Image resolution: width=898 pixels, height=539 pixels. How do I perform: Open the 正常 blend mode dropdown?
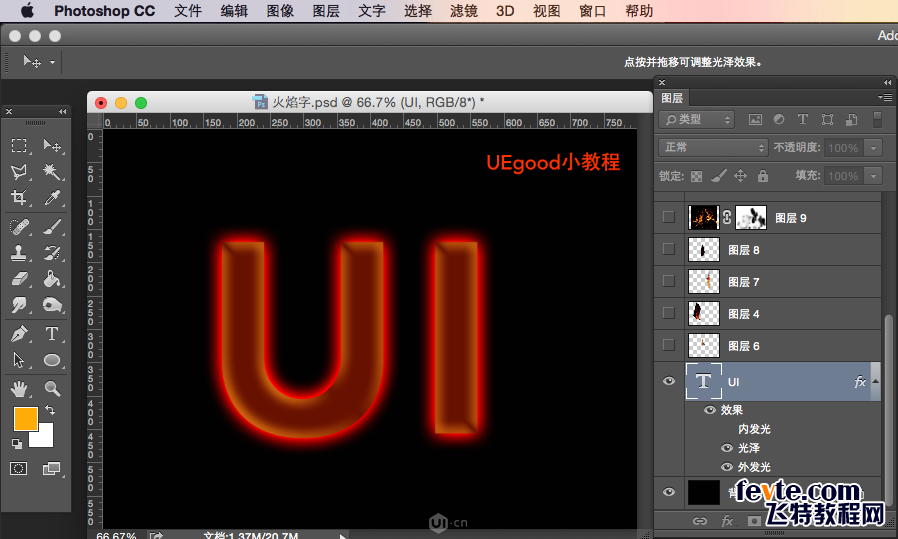713,147
